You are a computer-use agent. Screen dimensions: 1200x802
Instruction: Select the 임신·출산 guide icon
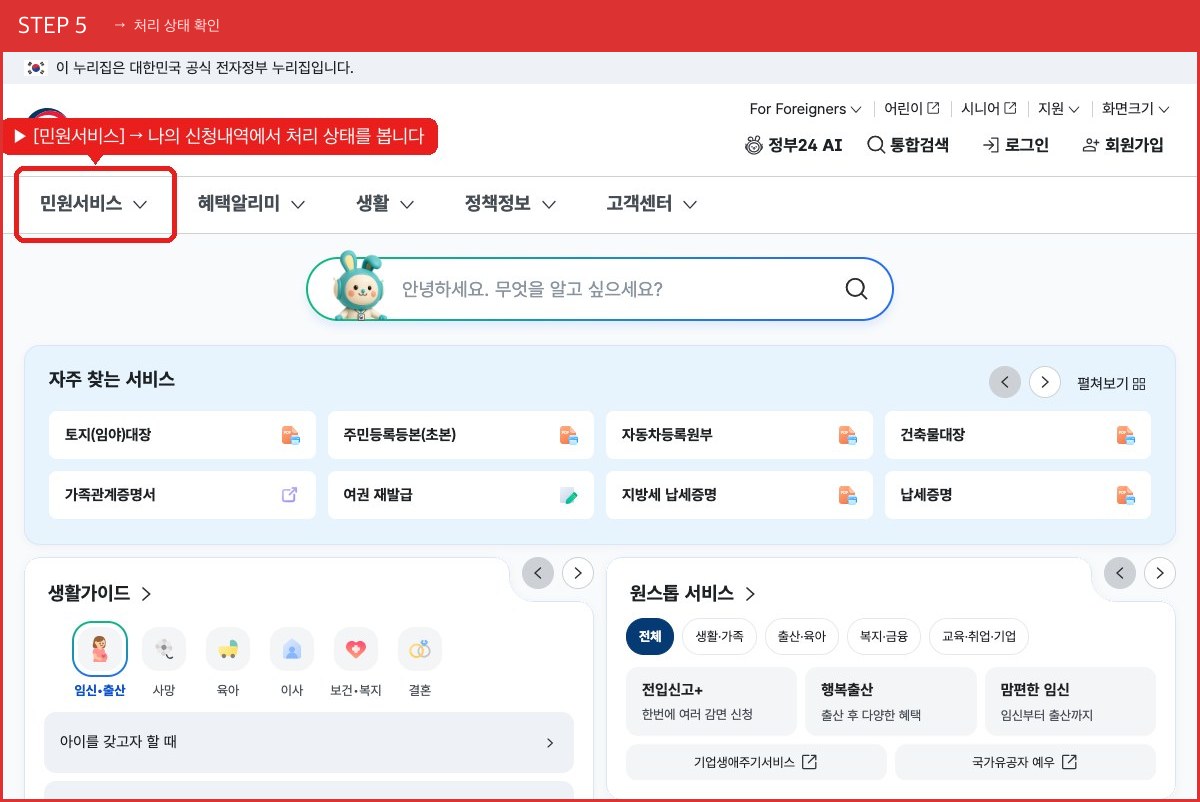point(100,660)
